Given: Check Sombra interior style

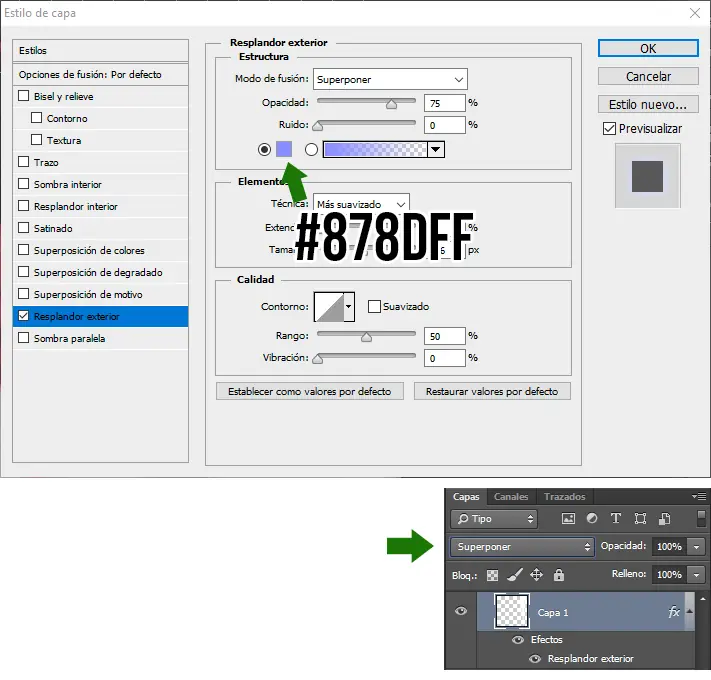Looking at the screenshot, I should pos(24,184).
